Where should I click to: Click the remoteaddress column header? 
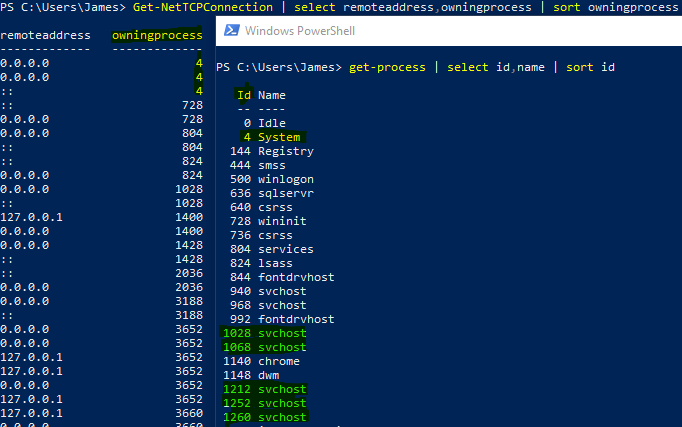[x=45, y=35]
